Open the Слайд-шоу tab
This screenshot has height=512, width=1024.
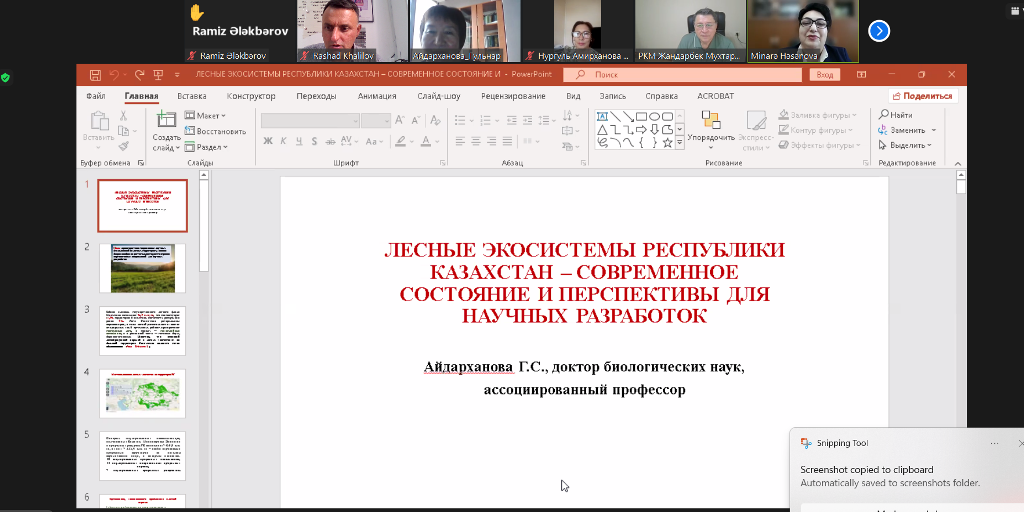click(x=439, y=96)
